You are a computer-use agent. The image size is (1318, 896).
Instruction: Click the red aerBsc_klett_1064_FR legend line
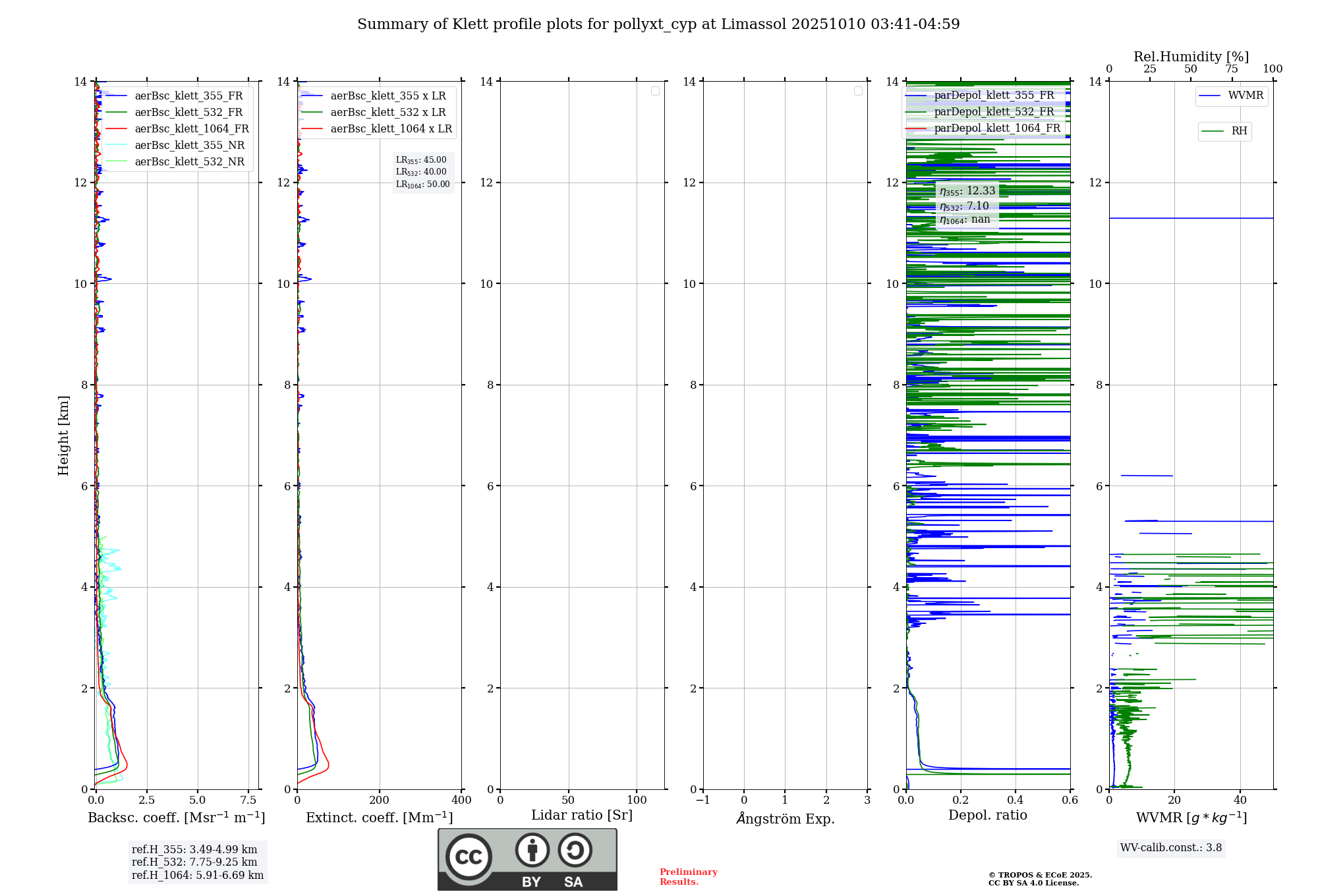point(117,129)
